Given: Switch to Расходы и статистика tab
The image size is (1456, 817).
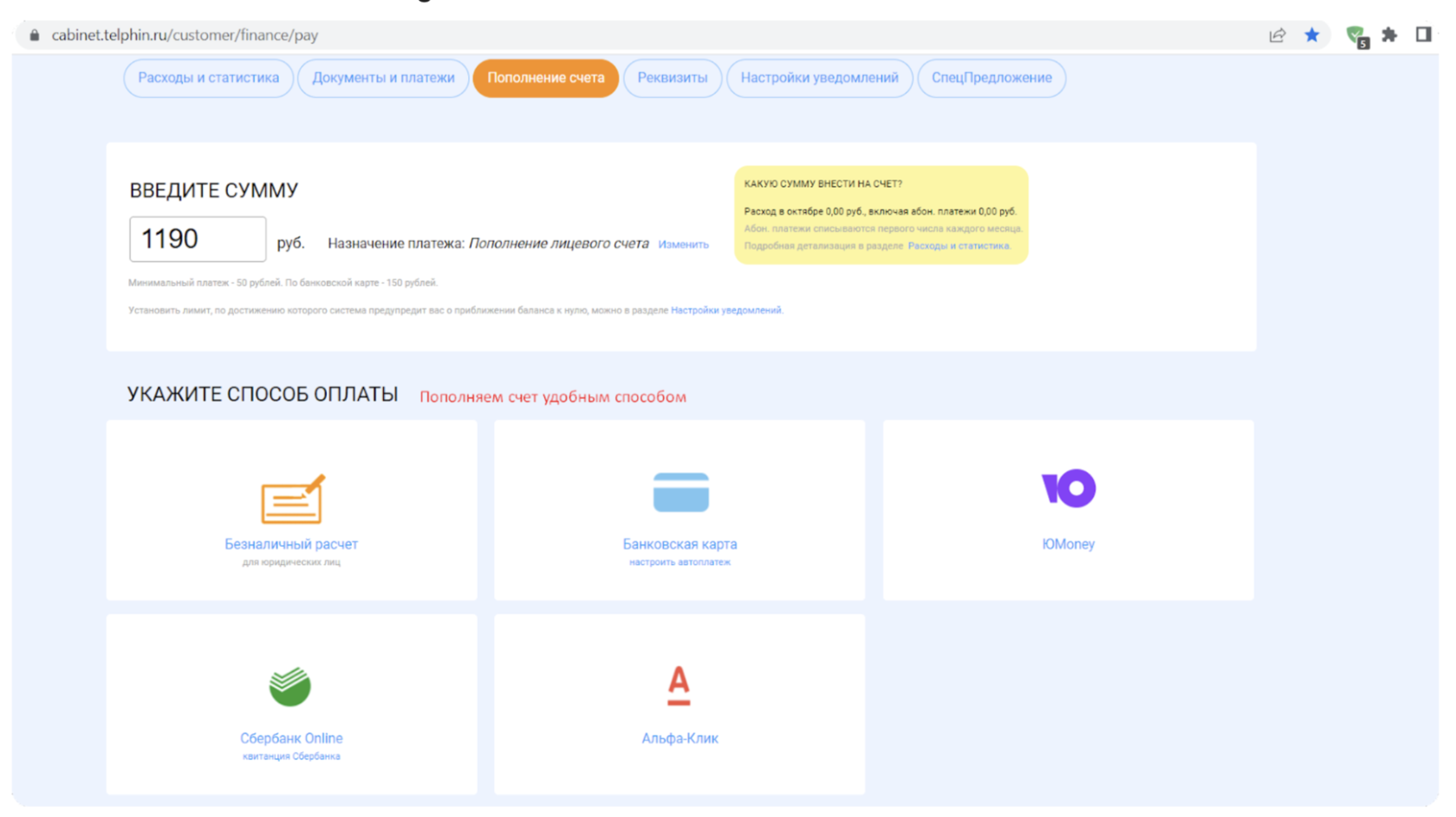Looking at the screenshot, I should [208, 78].
